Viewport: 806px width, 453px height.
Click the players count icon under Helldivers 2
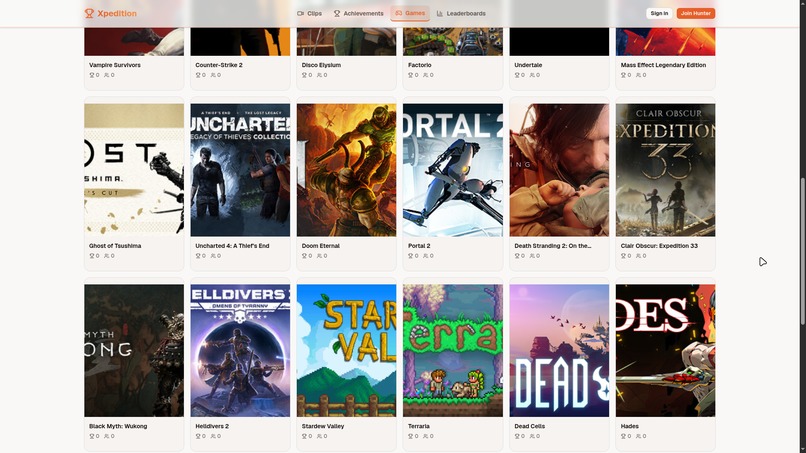pos(213,436)
